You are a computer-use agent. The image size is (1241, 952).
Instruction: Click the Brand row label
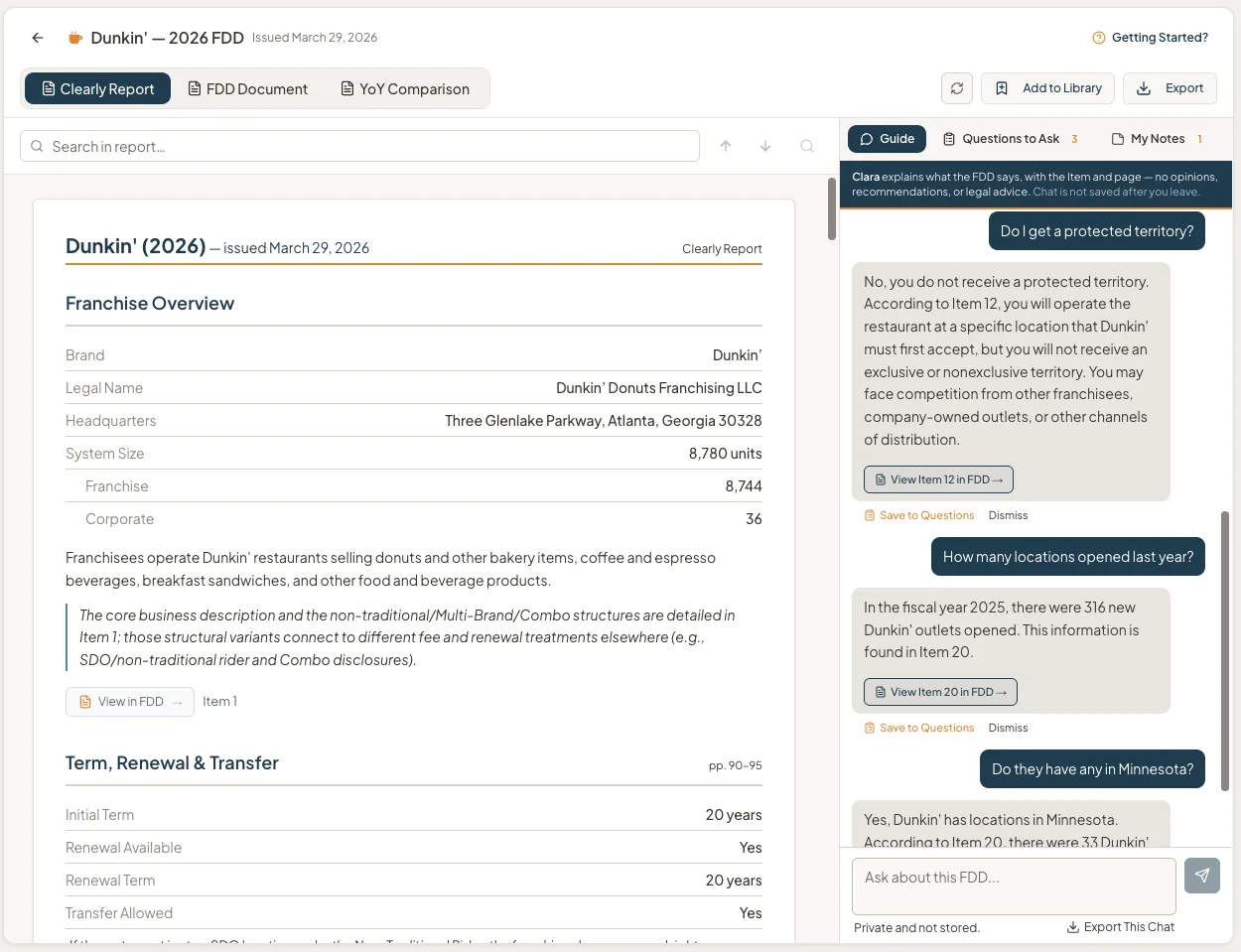[85, 355]
